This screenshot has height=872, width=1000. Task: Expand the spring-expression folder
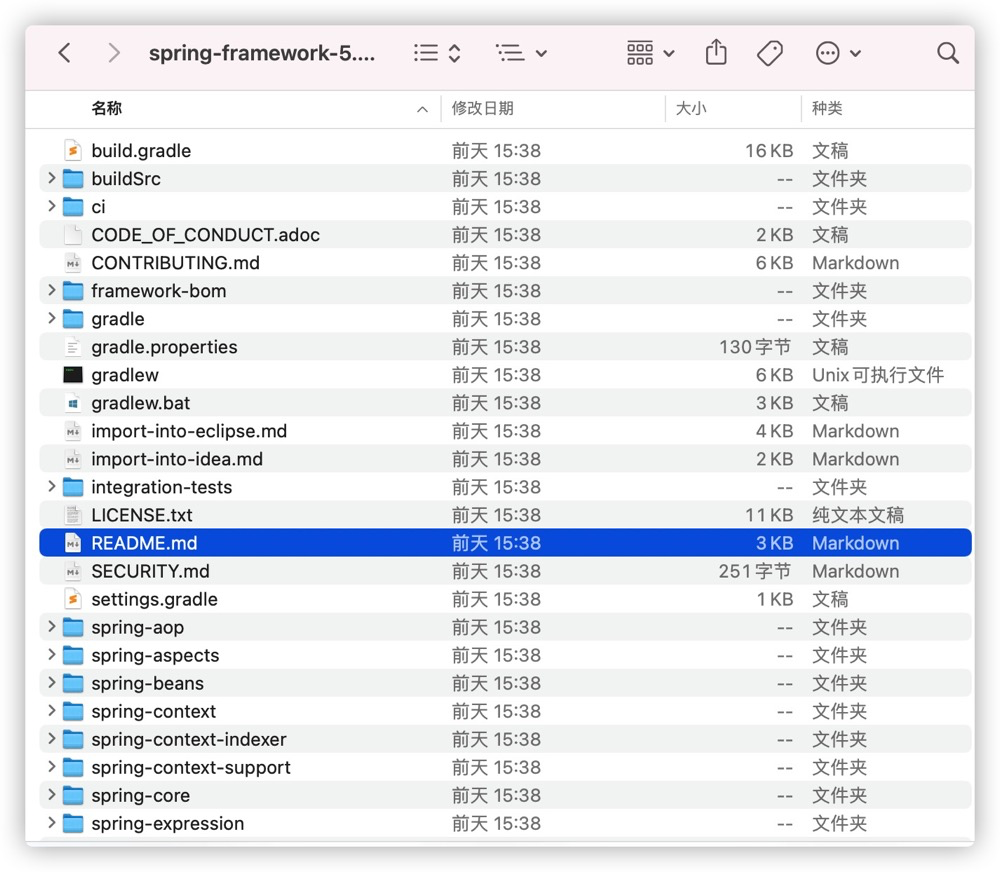[x=52, y=824]
